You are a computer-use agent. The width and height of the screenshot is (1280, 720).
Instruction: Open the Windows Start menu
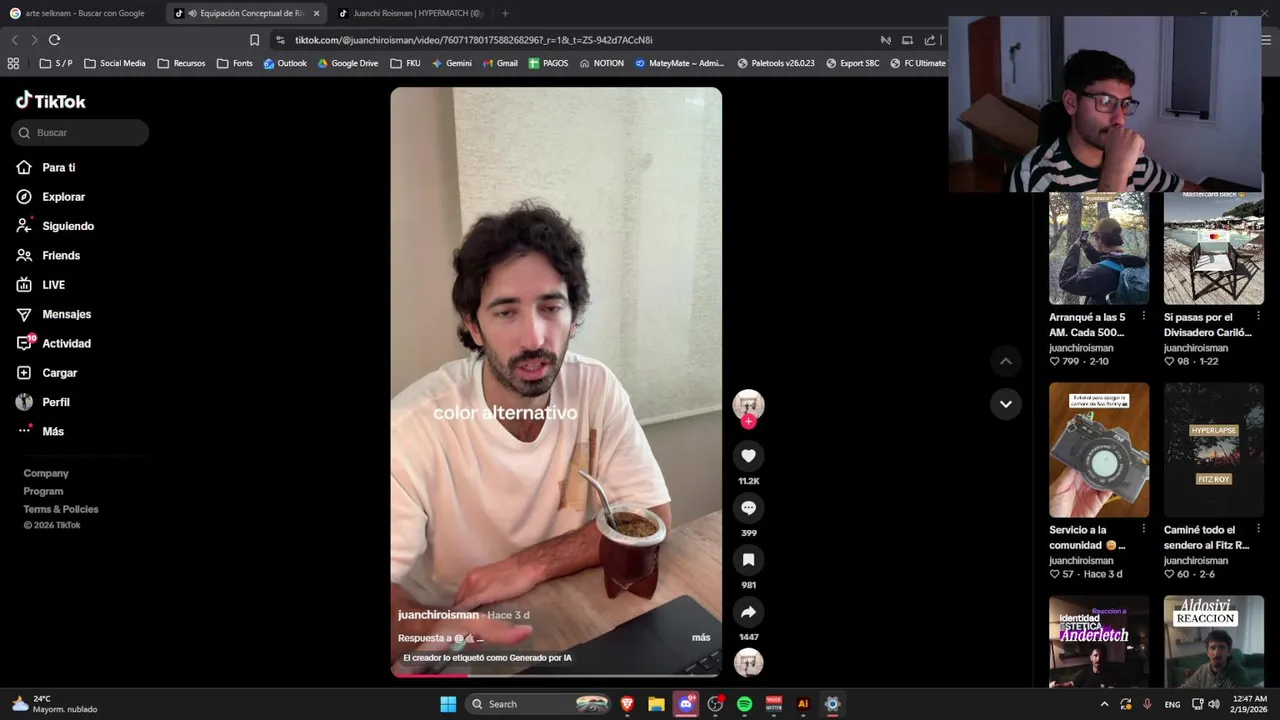[448, 704]
